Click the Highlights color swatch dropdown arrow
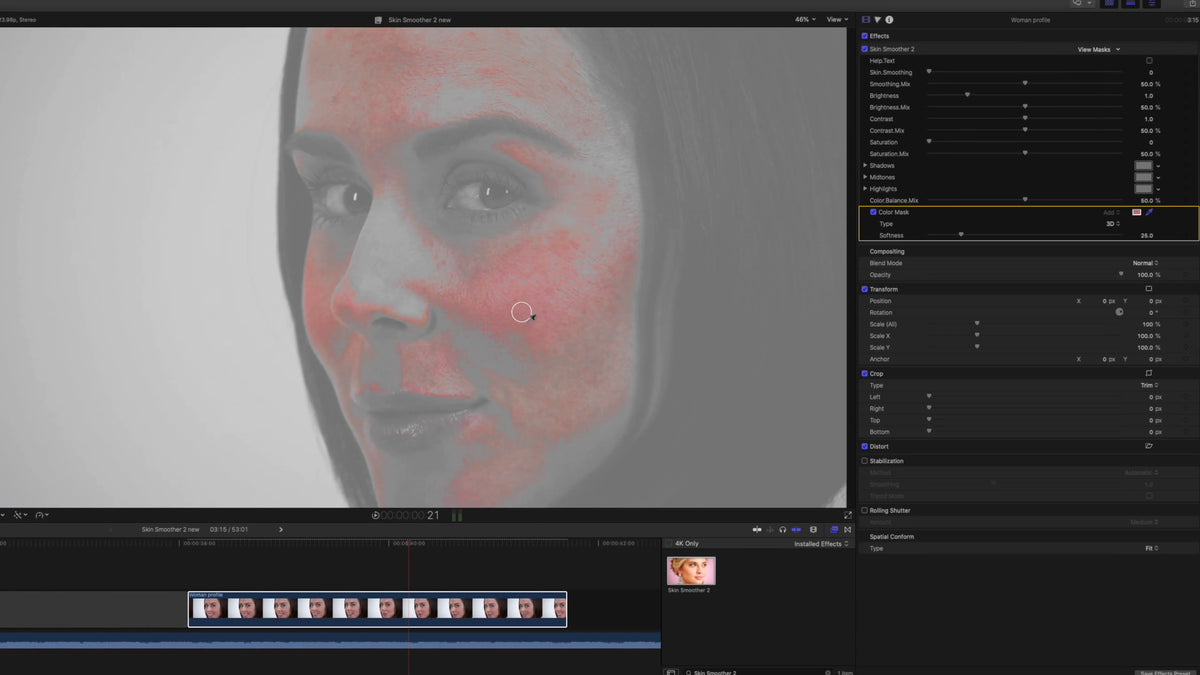 1158,189
